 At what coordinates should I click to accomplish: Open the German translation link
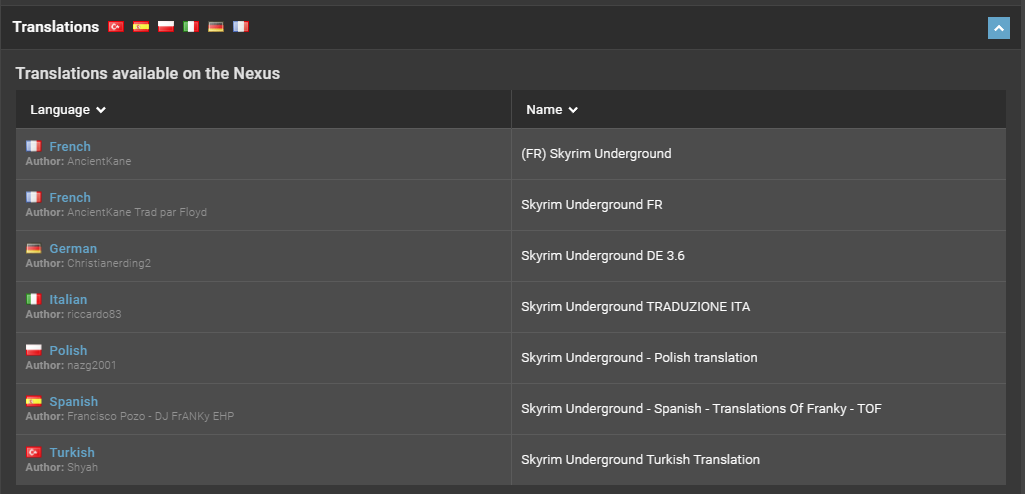tap(73, 249)
